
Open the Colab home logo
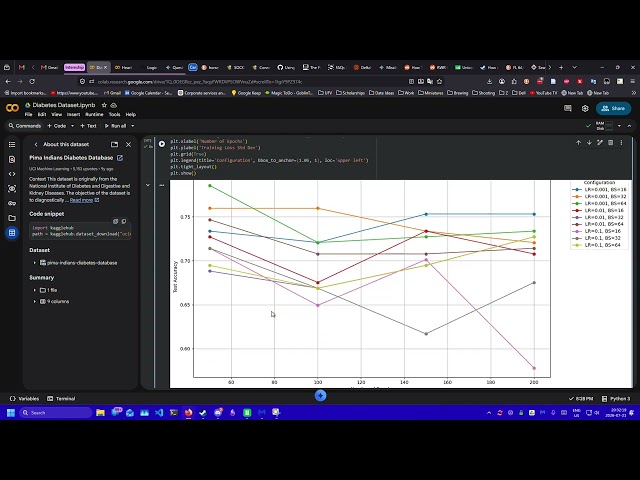(12, 108)
